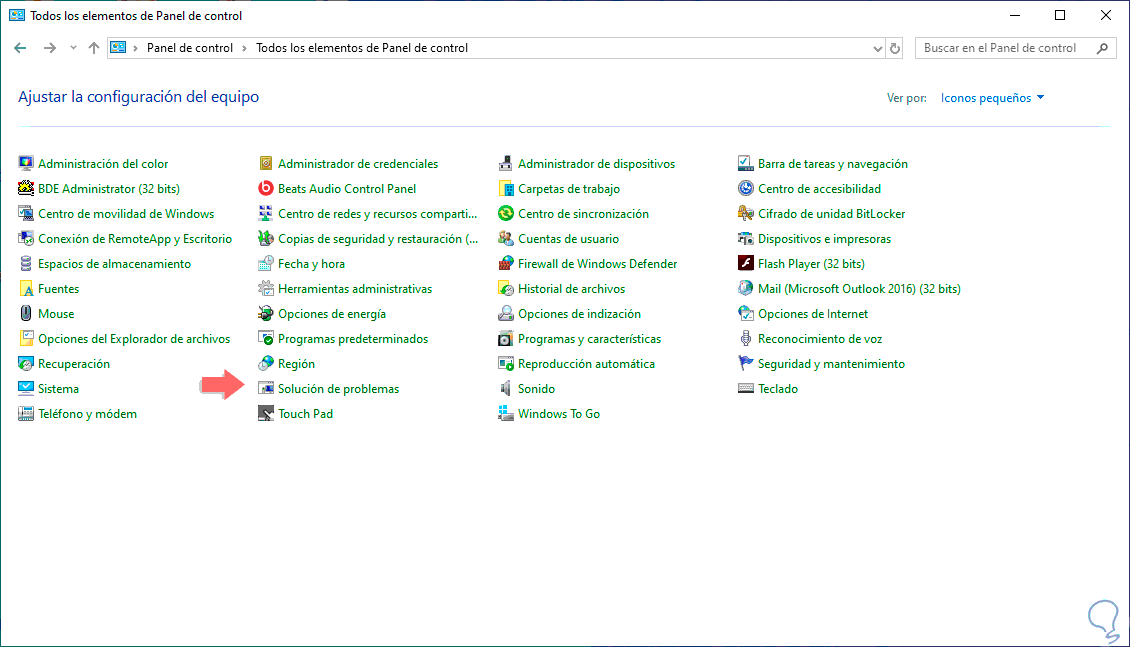Expand the address bar history dropdown
This screenshot has width=1130, height=647.
point(877,48)
